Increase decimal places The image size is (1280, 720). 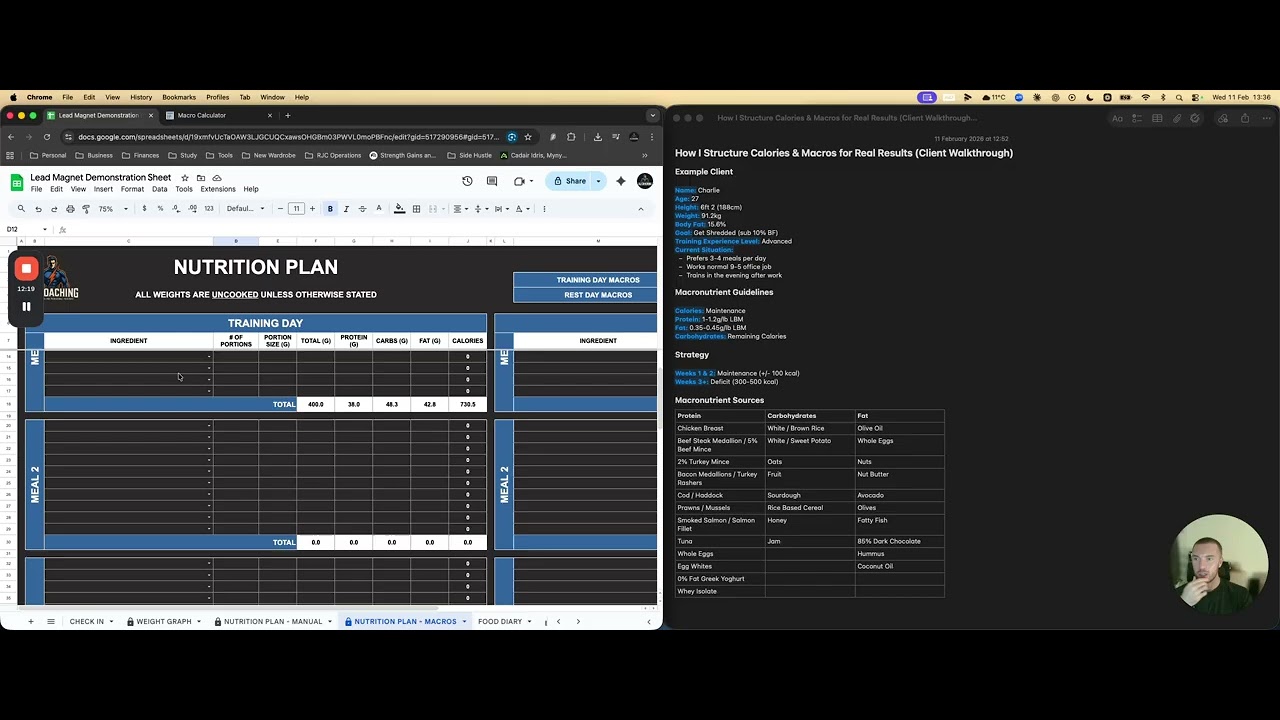192,209
